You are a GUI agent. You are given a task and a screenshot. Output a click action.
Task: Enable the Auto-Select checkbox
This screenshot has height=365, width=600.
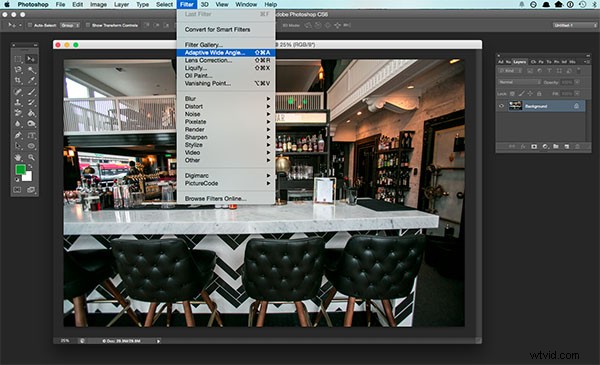(29, 25)
